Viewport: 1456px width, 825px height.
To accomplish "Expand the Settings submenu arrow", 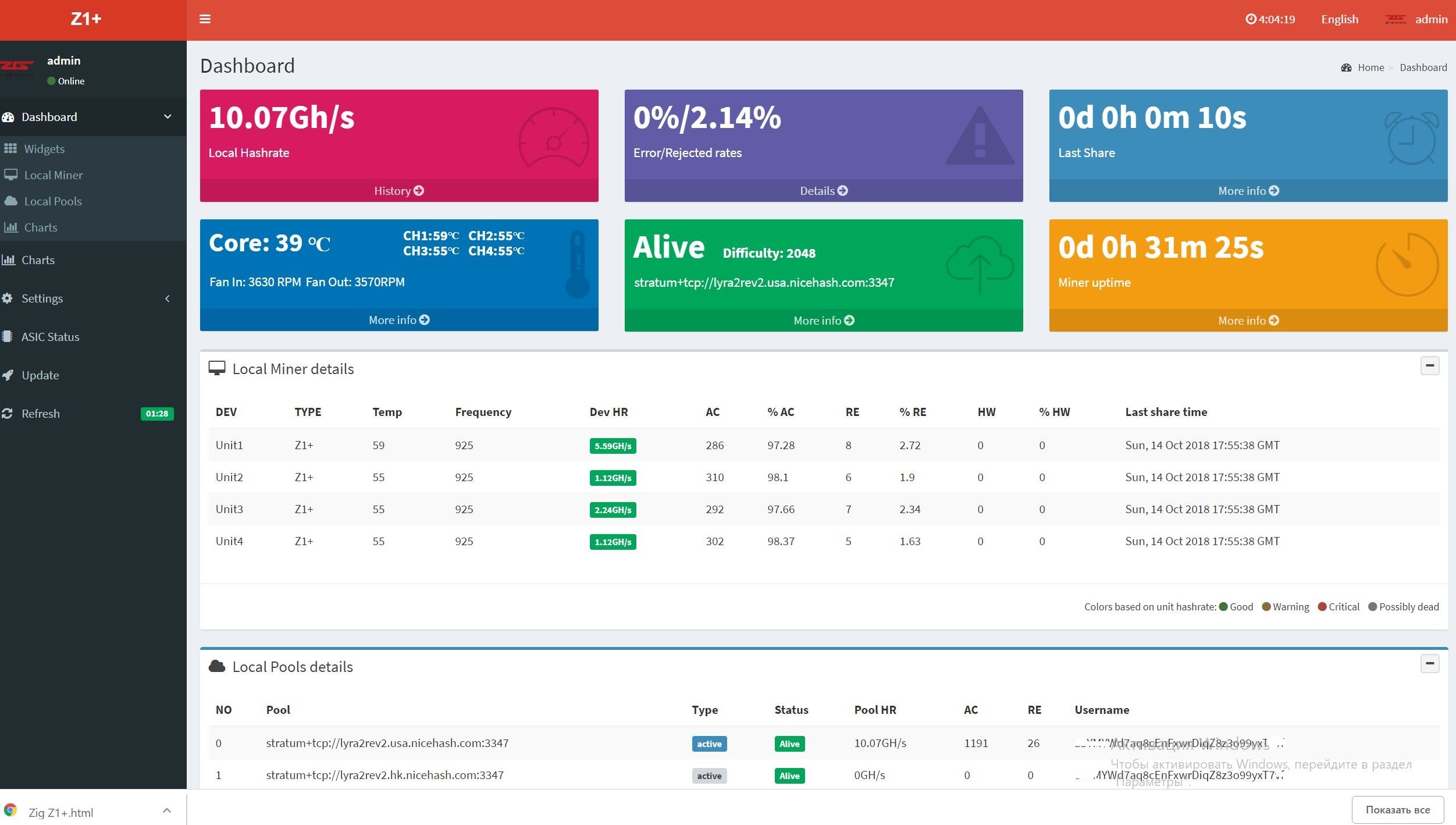I will coord(168,298).
